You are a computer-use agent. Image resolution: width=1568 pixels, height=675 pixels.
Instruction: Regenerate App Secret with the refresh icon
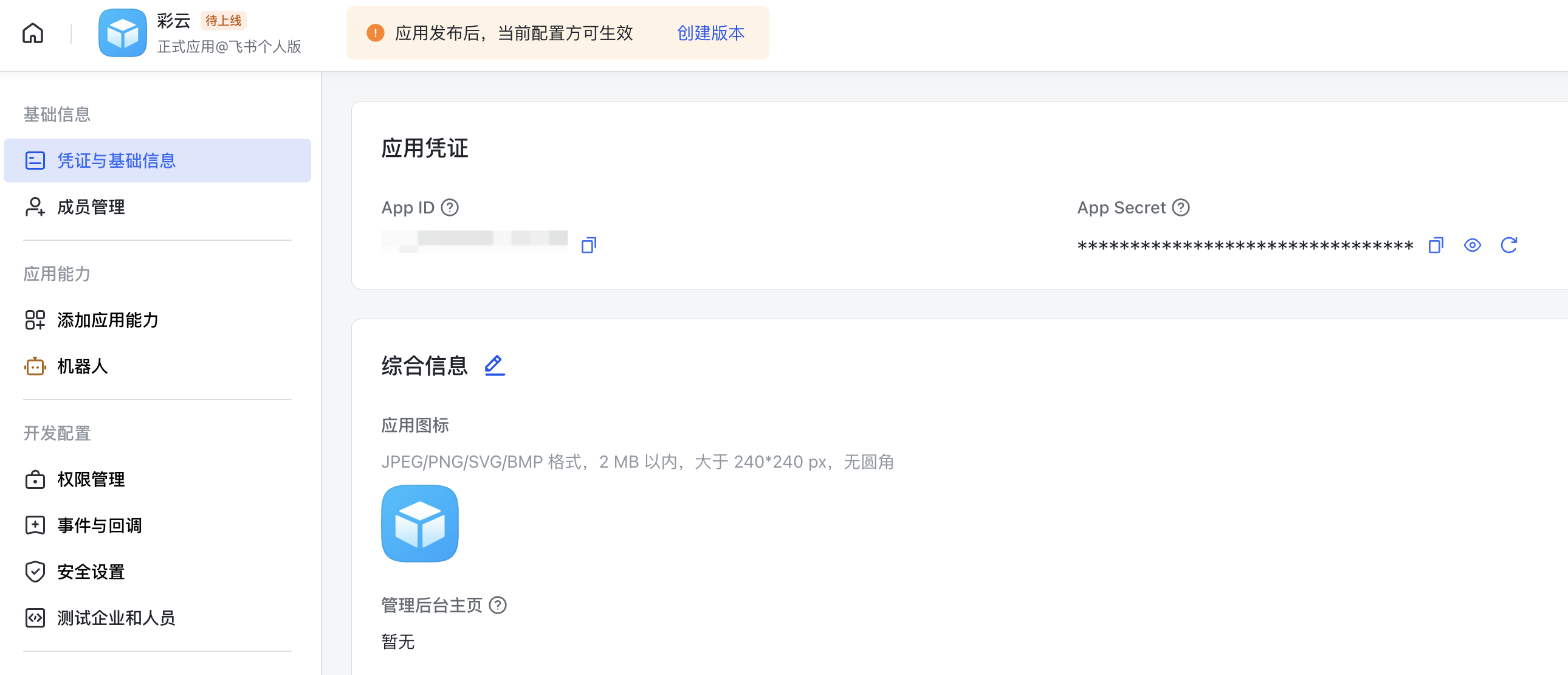[1508, 245]
